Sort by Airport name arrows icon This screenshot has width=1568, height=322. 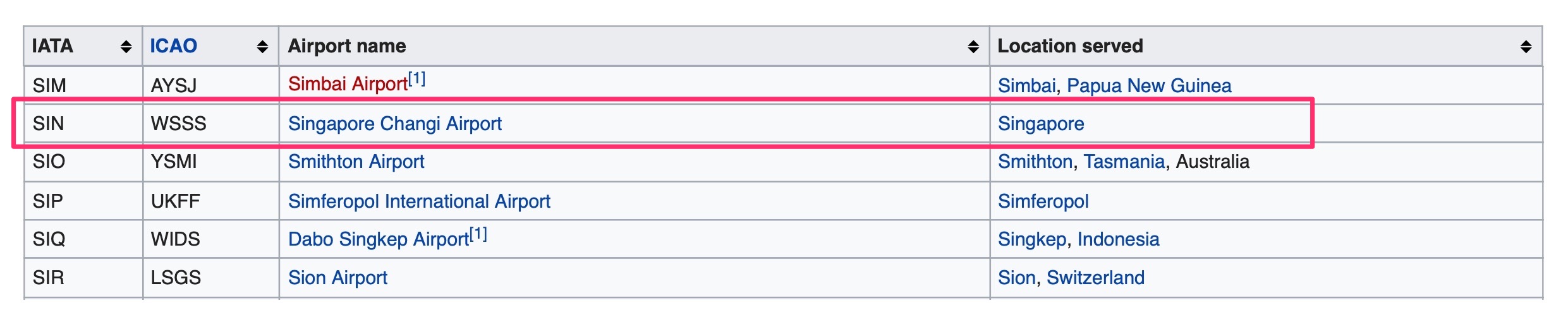click(x=973, y=47)
